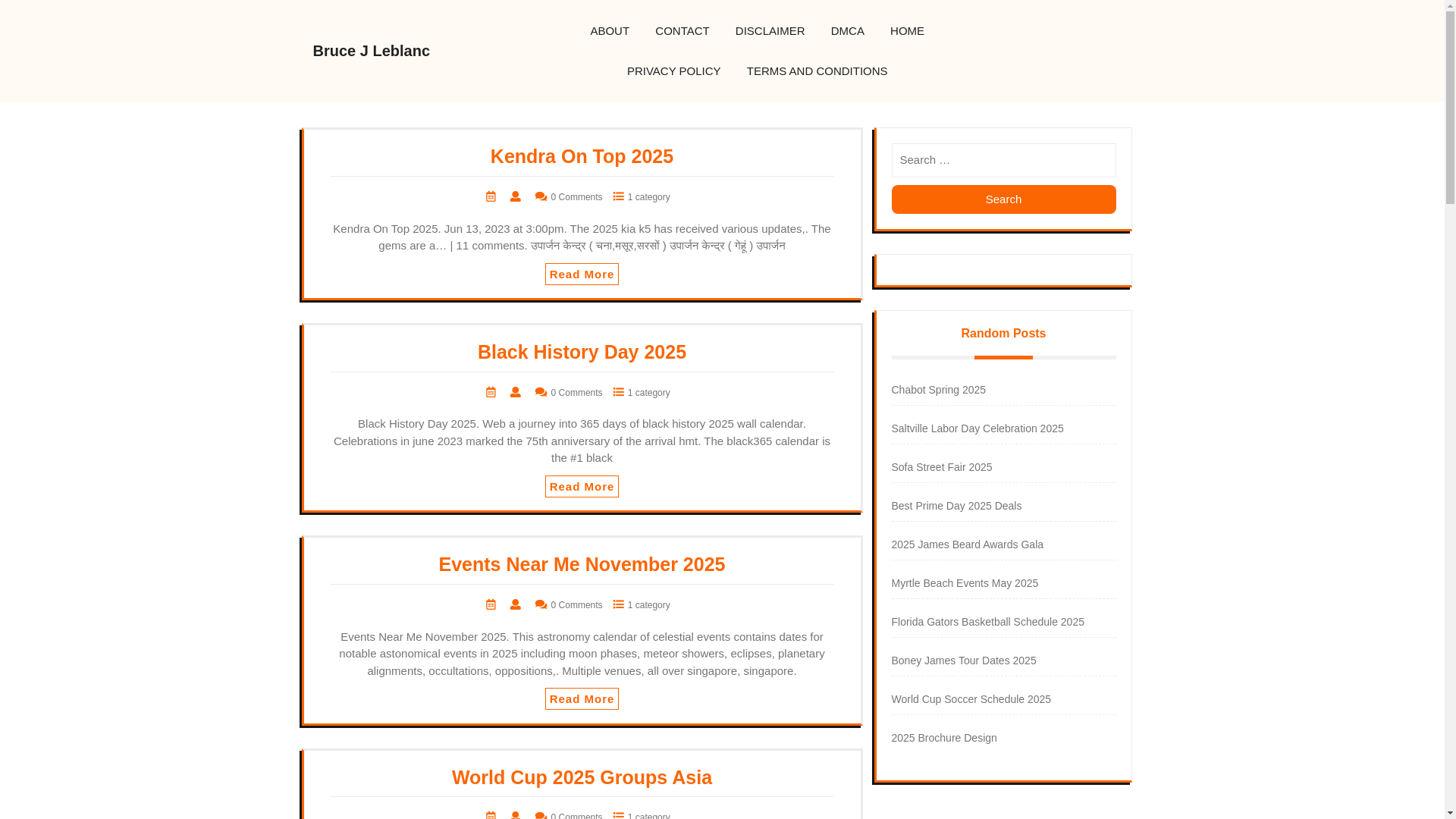Open Myrtle Beach Events May 2025 link
The width and height of the screenshot is (1456, 819).
pos(965,583)
